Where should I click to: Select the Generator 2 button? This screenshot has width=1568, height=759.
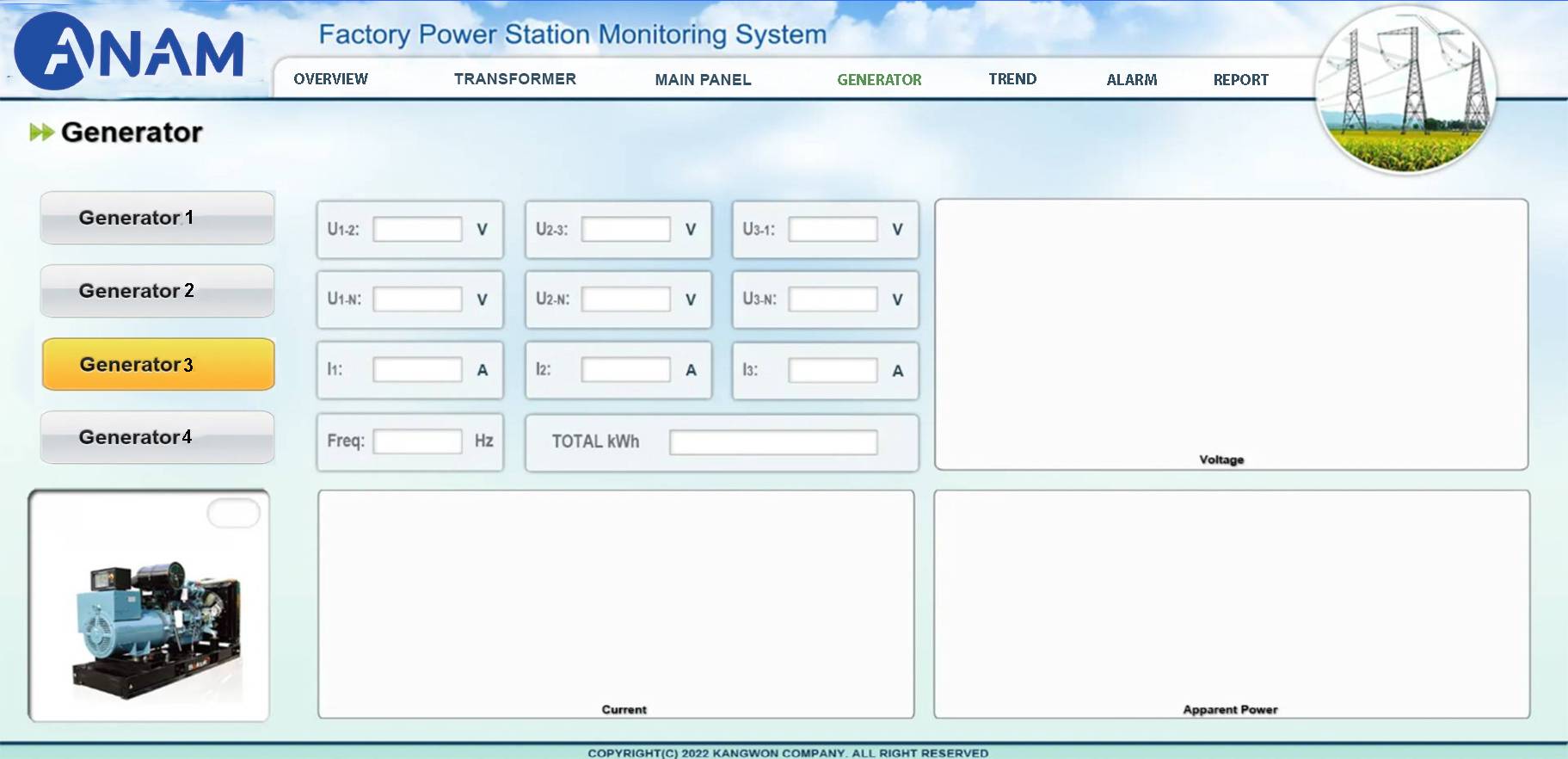157,291
